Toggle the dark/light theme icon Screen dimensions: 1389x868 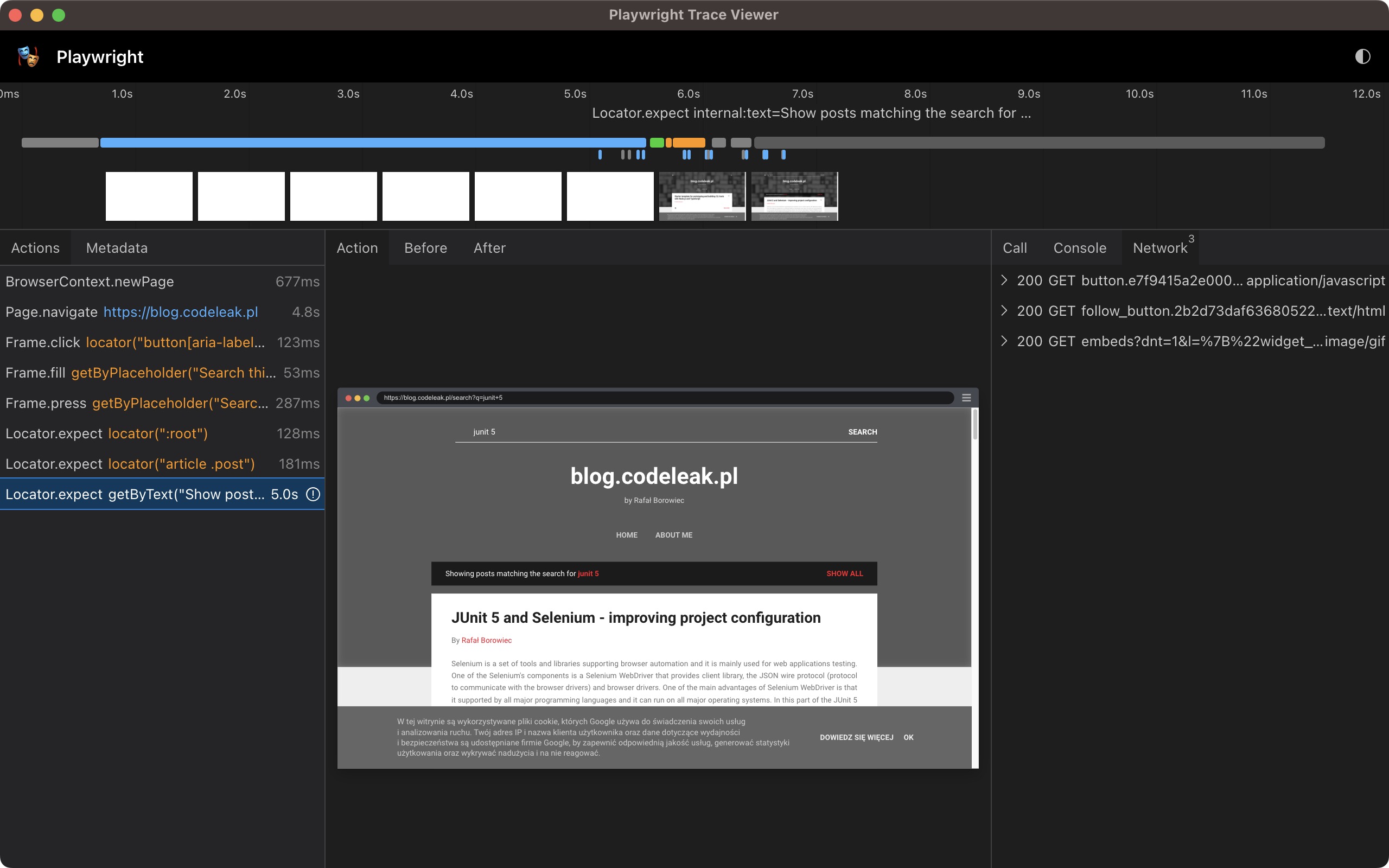(x=1362, y=56)
